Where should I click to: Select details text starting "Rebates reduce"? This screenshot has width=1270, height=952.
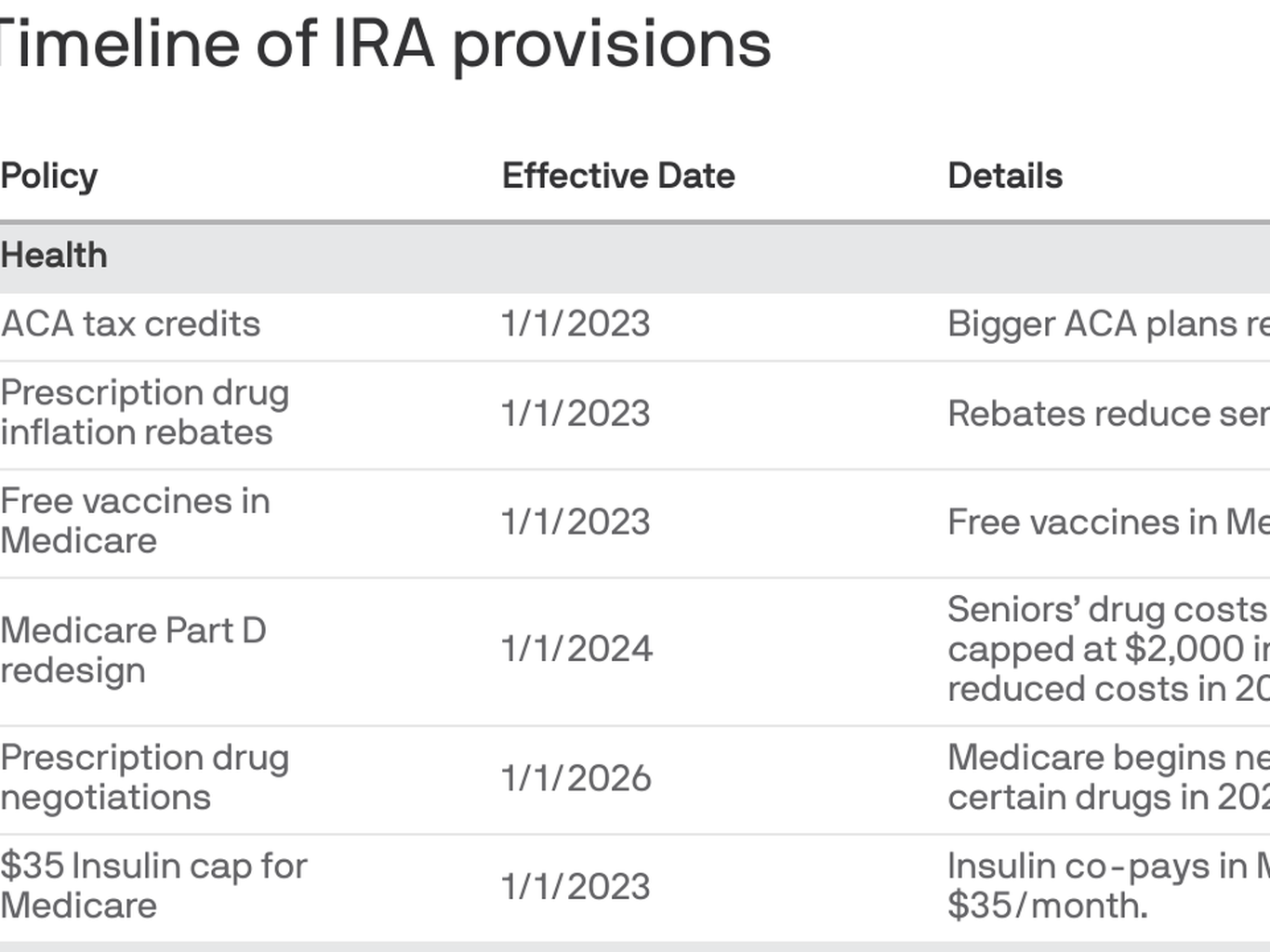coord(1106,414)
